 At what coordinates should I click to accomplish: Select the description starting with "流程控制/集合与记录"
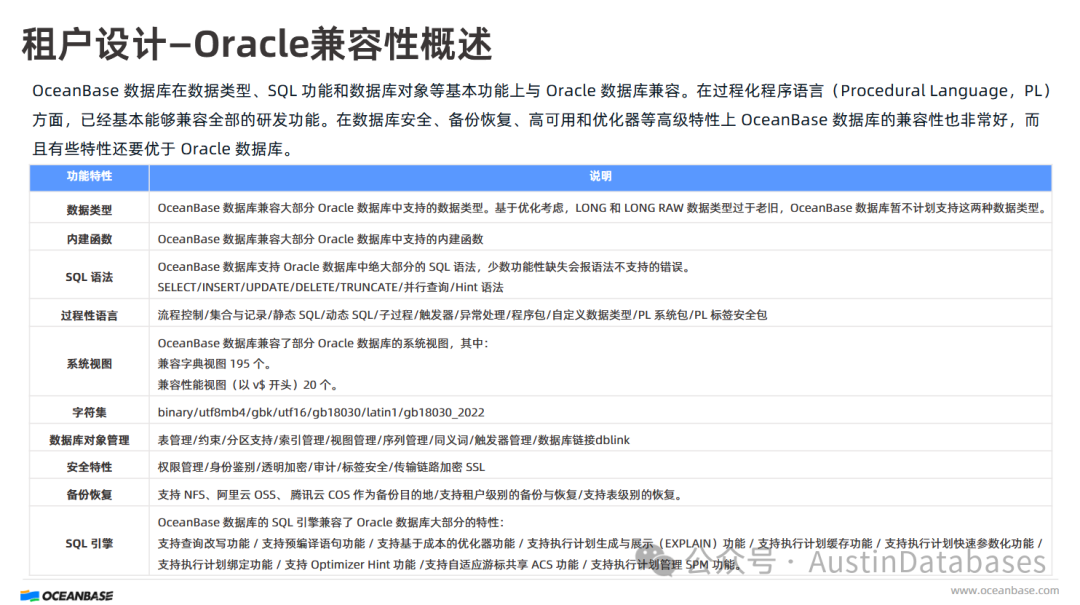point(462,315)
